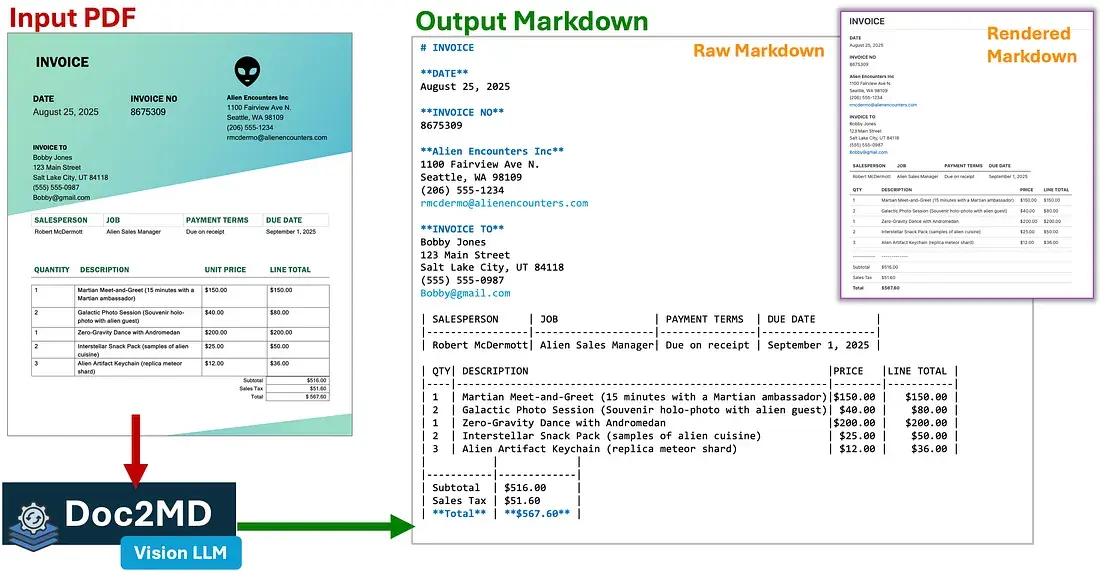1100x571 pixels.
Task: Click the red downward arrow
Action: [x=137, y=460]
